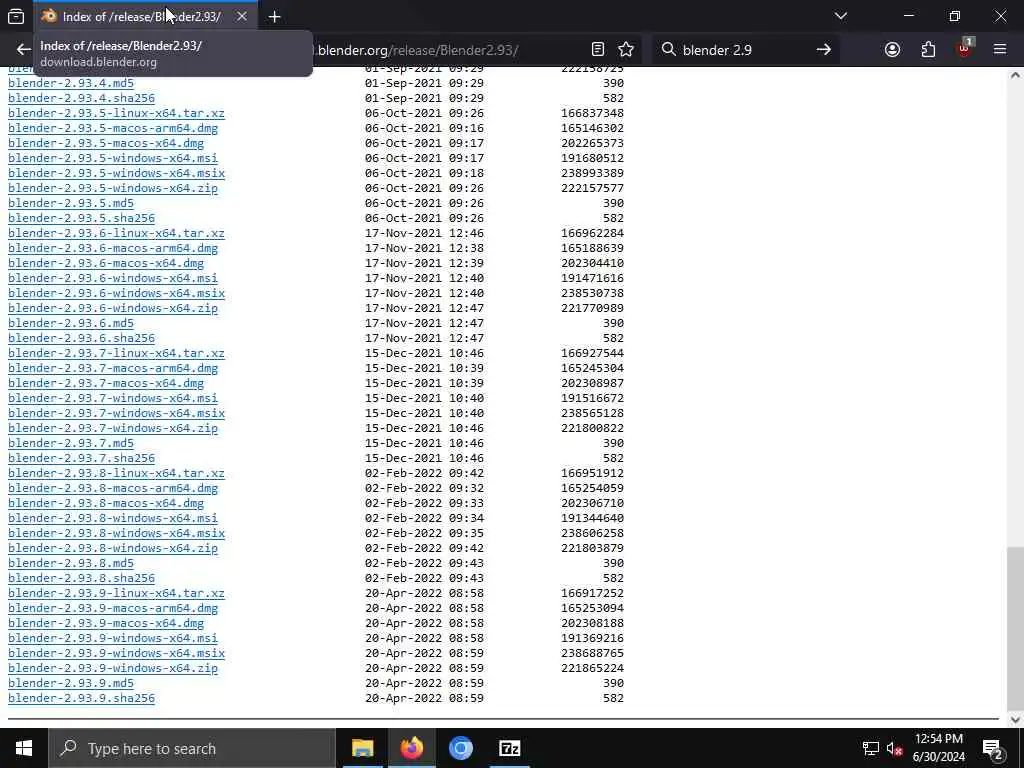Open the Firefox hamburger menu

coord(1000,50)
